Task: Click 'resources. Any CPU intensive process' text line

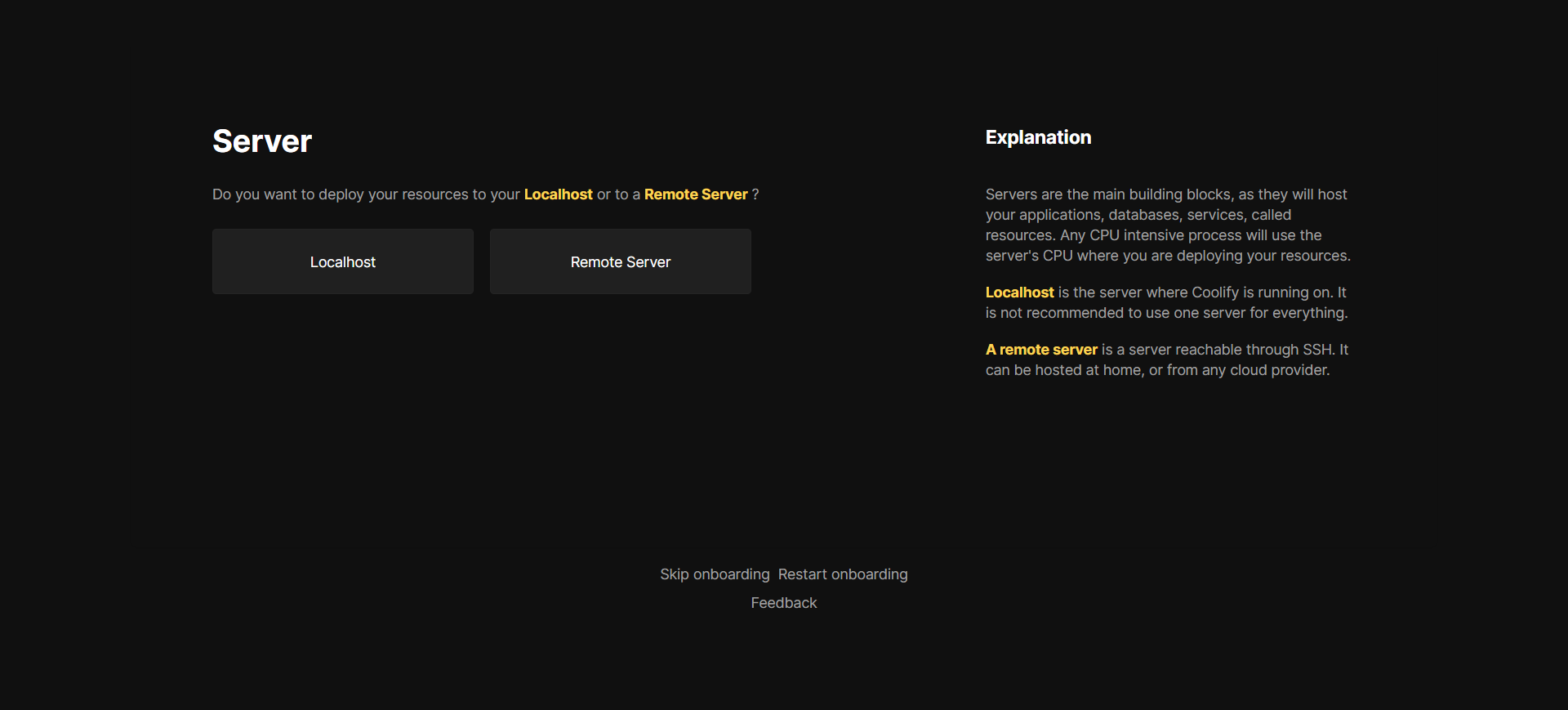Action: click(1153, 235)
